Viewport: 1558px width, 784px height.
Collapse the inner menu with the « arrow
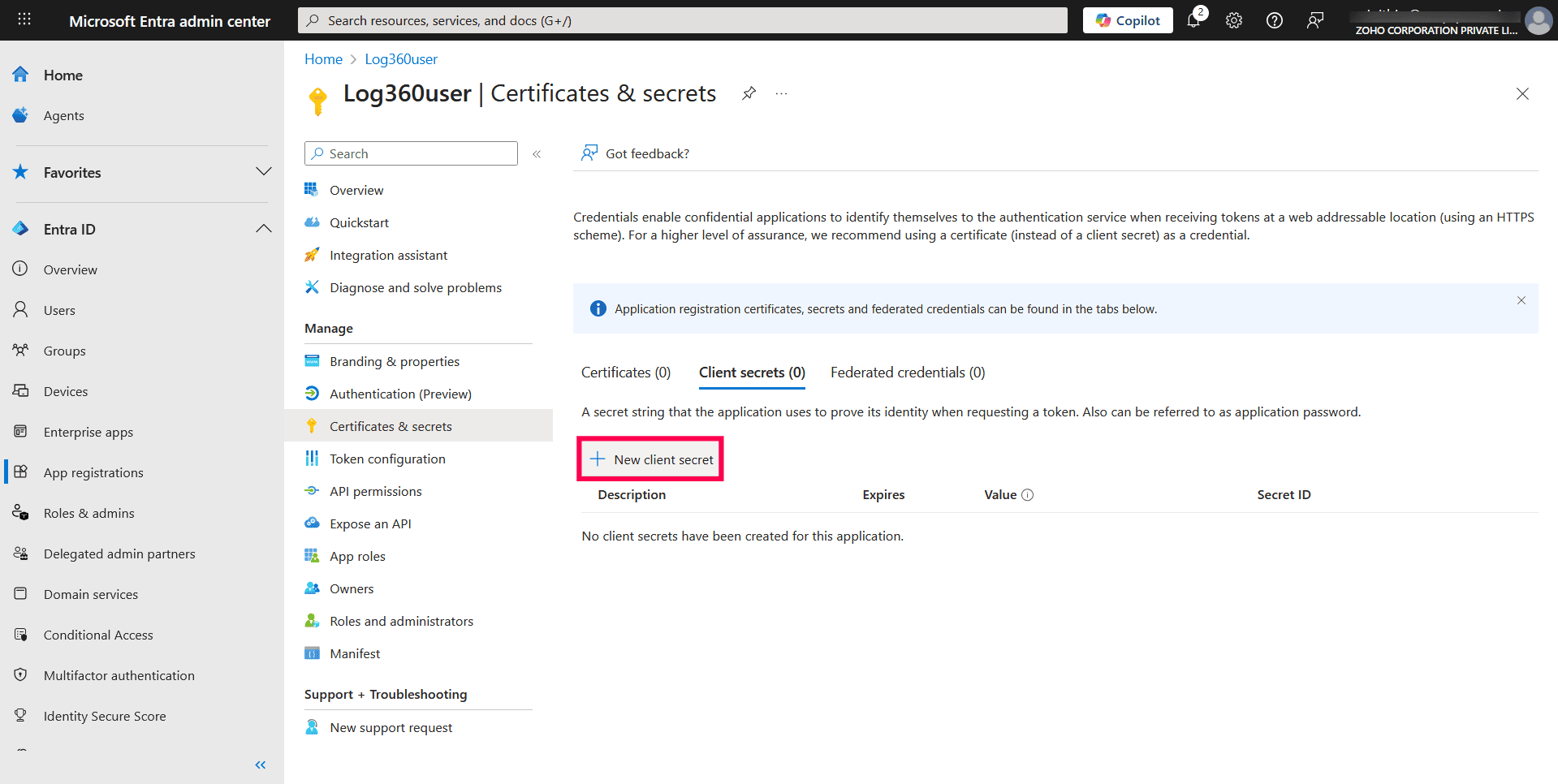point(537,153)
